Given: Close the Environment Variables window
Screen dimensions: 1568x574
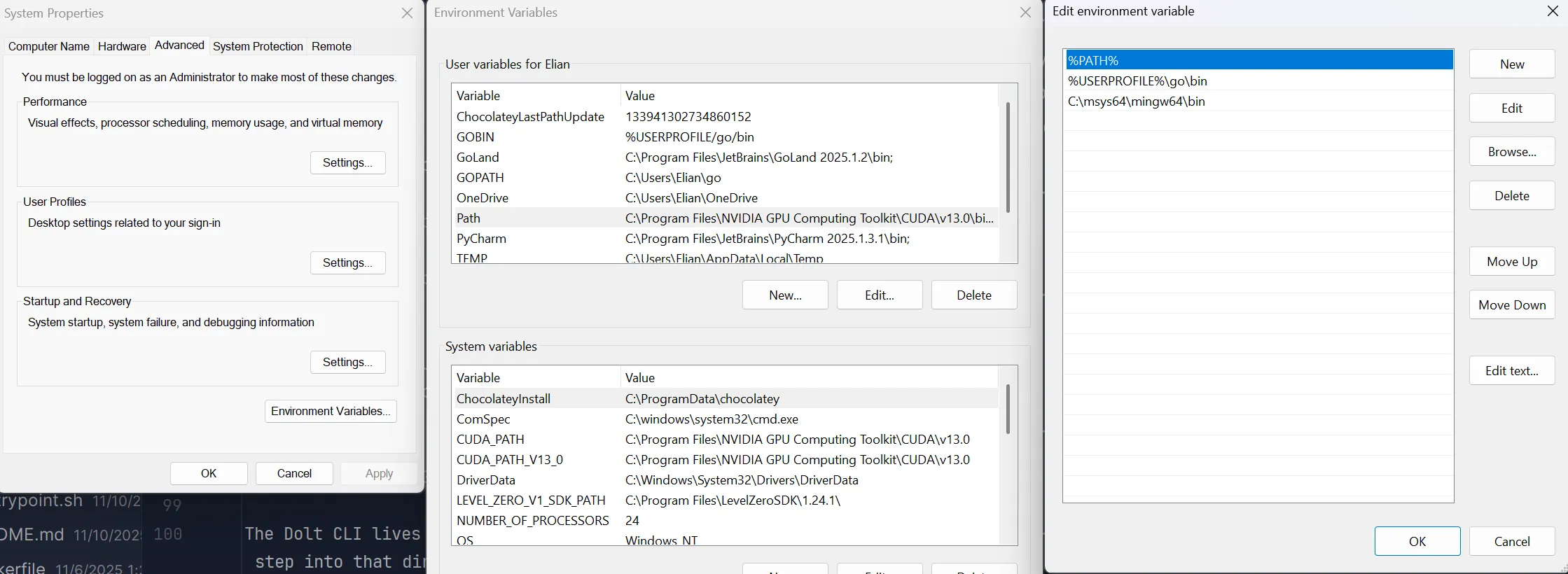Looking at the screenshot, I should [1025, 13].
